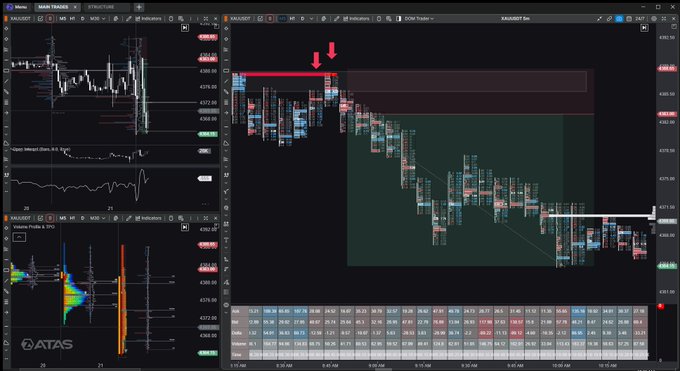Screen dimensions: 680x371
Task: Select rectangle drawing tool in main chart sidebar
Action: click(x=226, y=70)
